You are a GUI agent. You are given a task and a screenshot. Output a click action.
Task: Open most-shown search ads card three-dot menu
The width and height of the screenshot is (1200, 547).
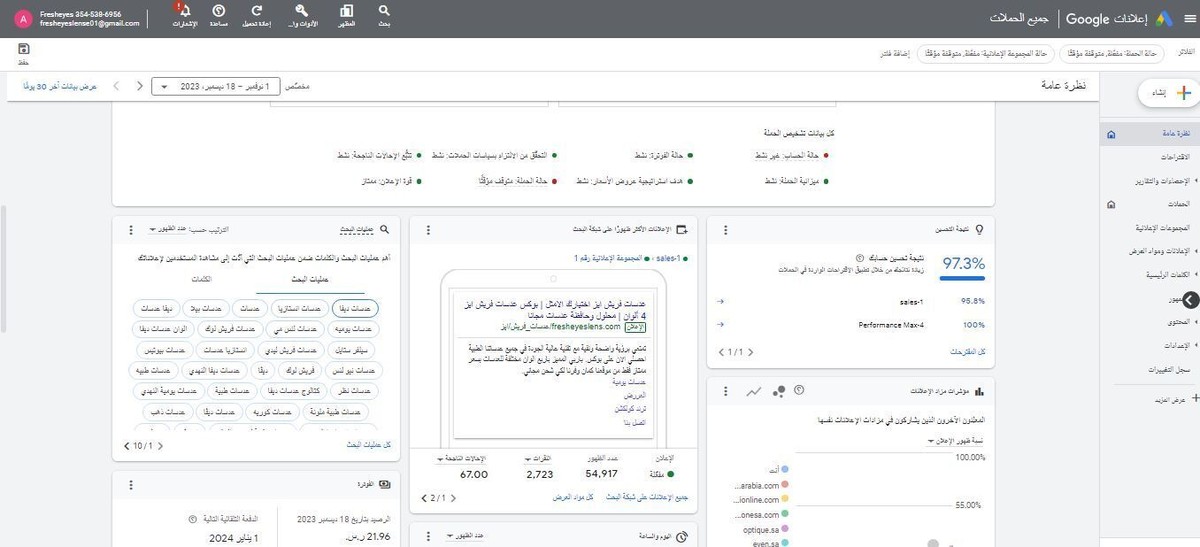coord(428,230)
